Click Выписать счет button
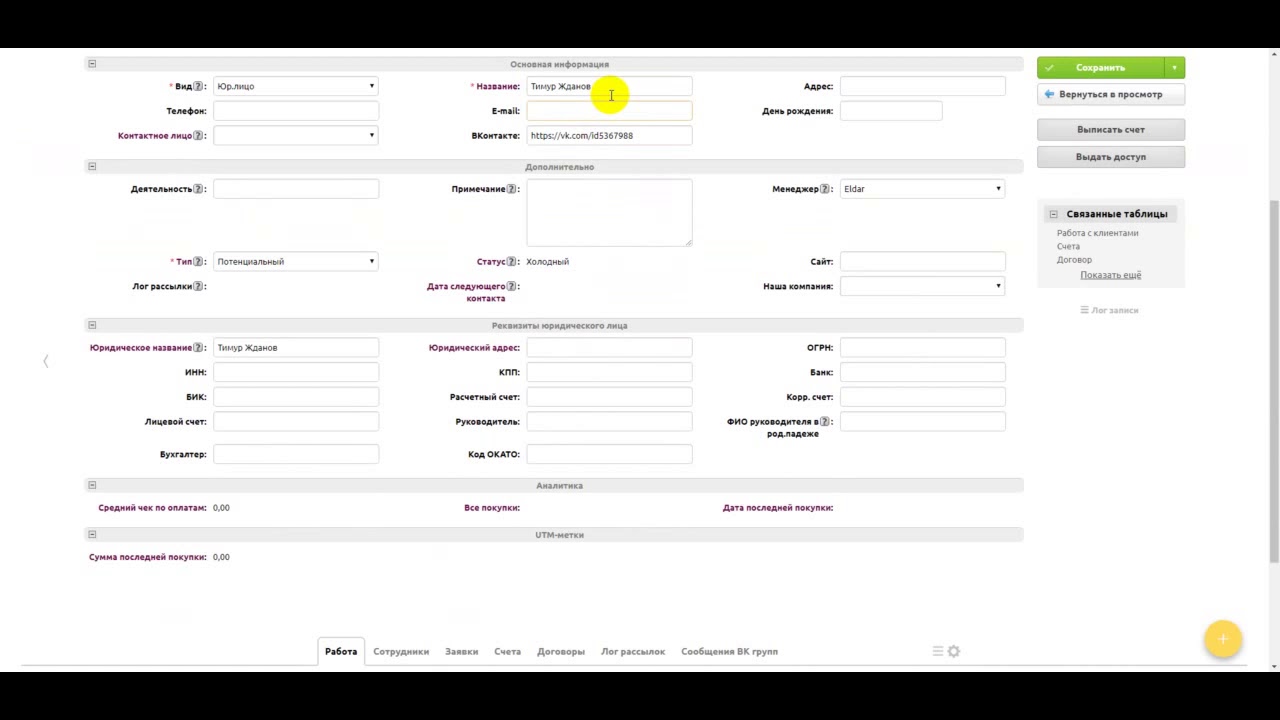 pyautogui.click(x=1111, y=130)
